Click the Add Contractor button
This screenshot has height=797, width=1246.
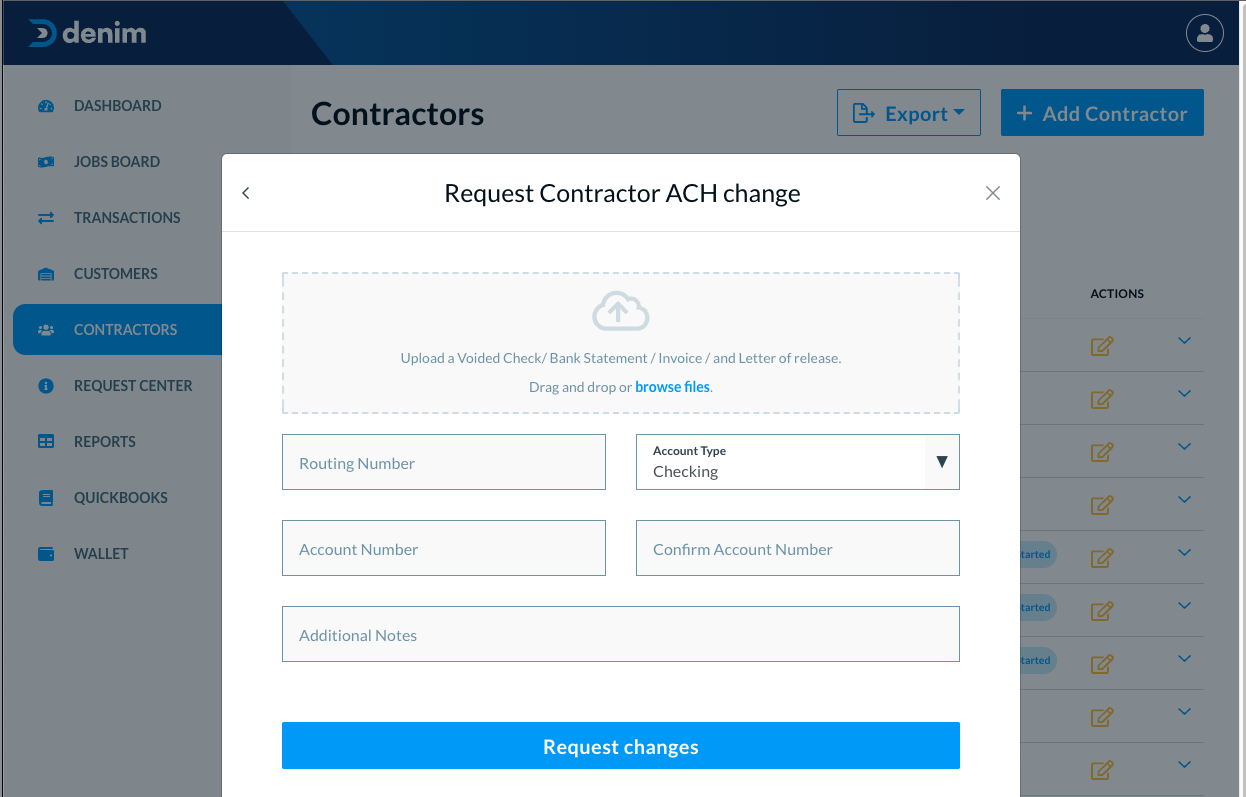1102,113
